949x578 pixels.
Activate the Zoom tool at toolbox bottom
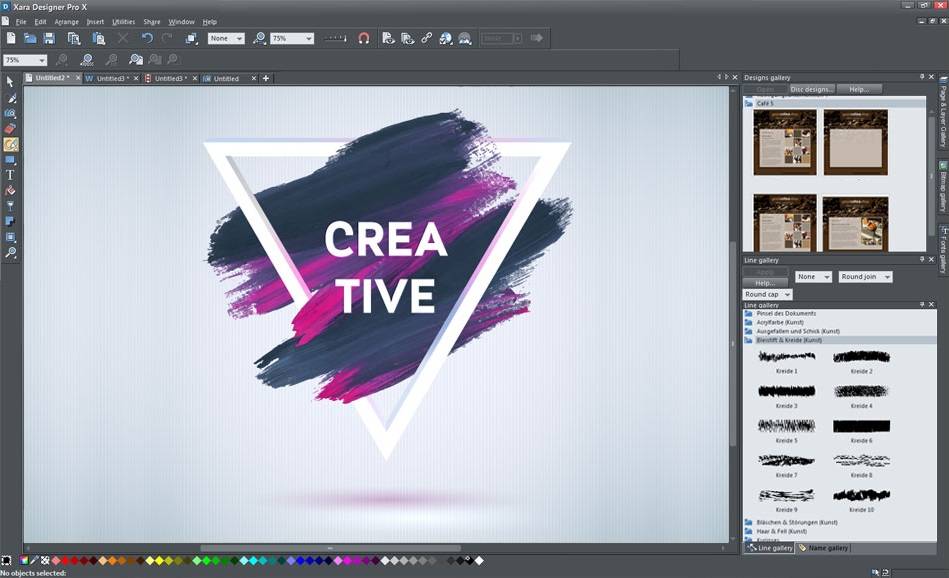pos(10,252)
